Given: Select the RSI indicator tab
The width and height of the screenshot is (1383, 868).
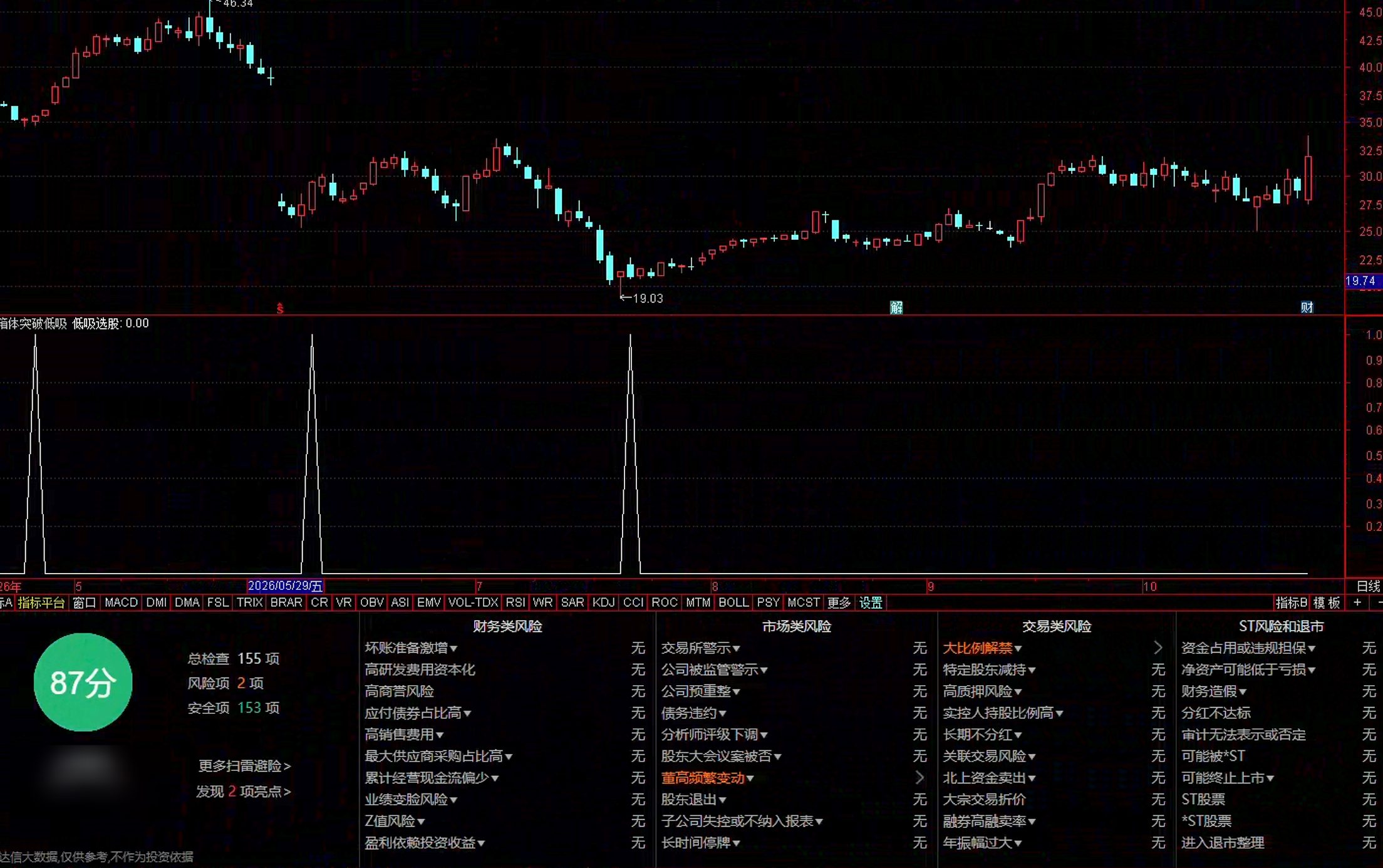Looking at the screenshot, I should click(x=515, y=602).
